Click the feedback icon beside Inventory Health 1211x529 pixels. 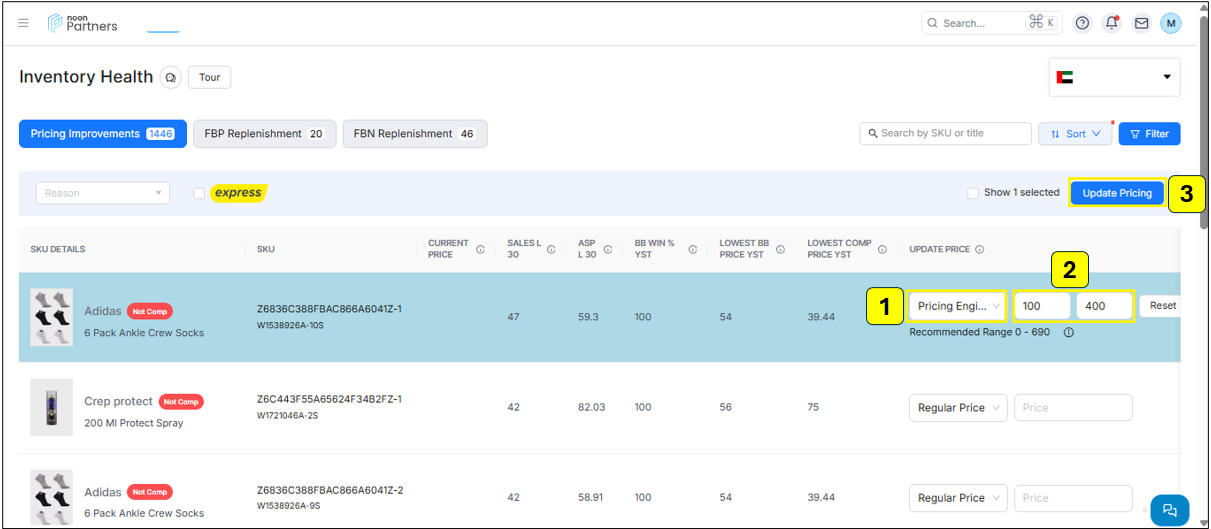[x=170, y=77]
